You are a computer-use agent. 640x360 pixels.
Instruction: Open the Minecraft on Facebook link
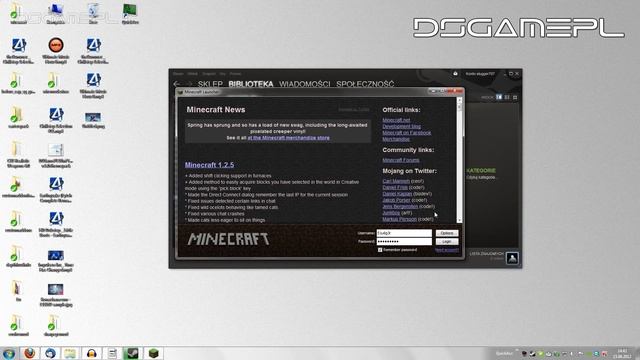407,133
